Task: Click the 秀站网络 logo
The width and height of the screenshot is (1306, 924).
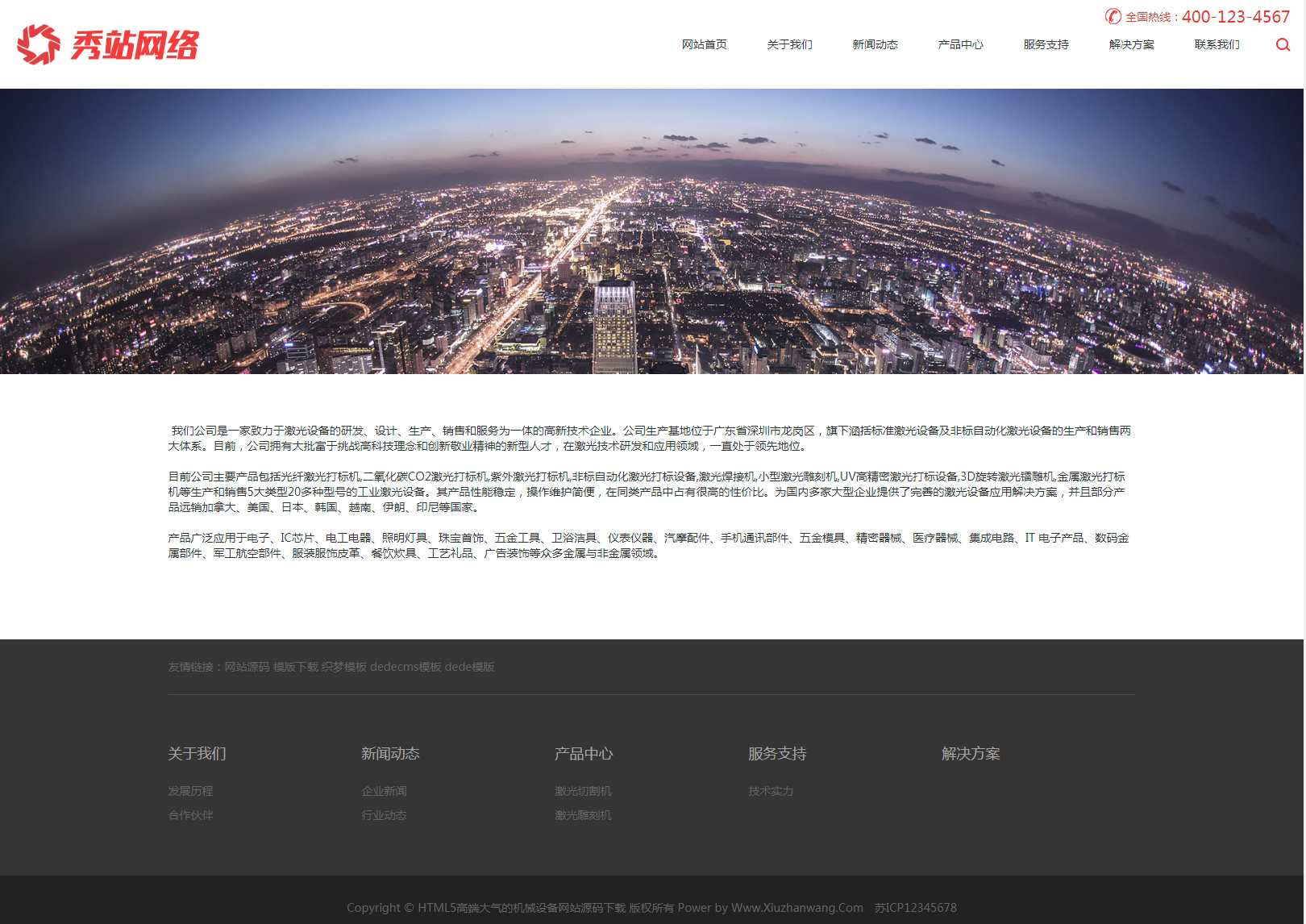Action: click(x=108, y=44)
